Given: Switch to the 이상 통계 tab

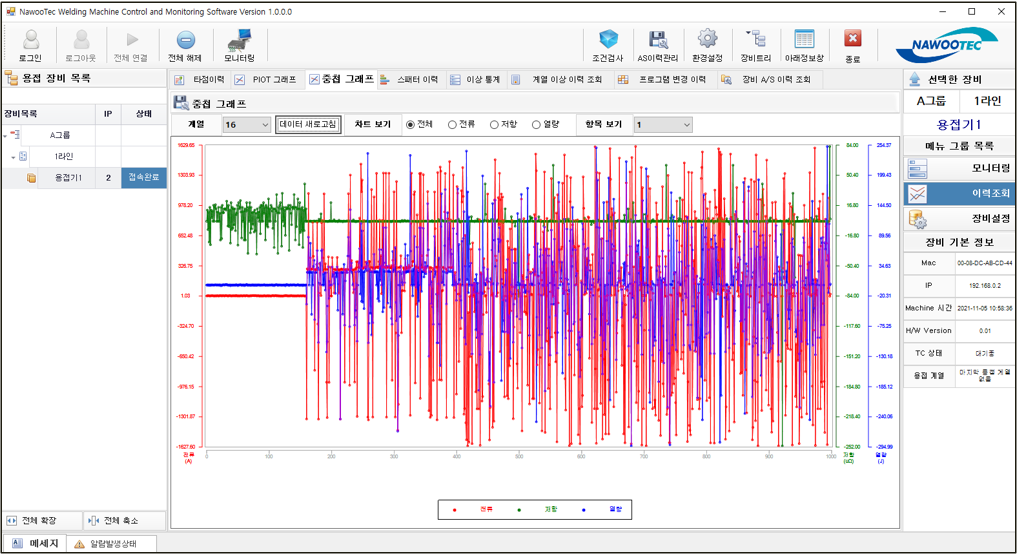Looking at the screenshot, I should pyautogui.click(x=476, y=80).
